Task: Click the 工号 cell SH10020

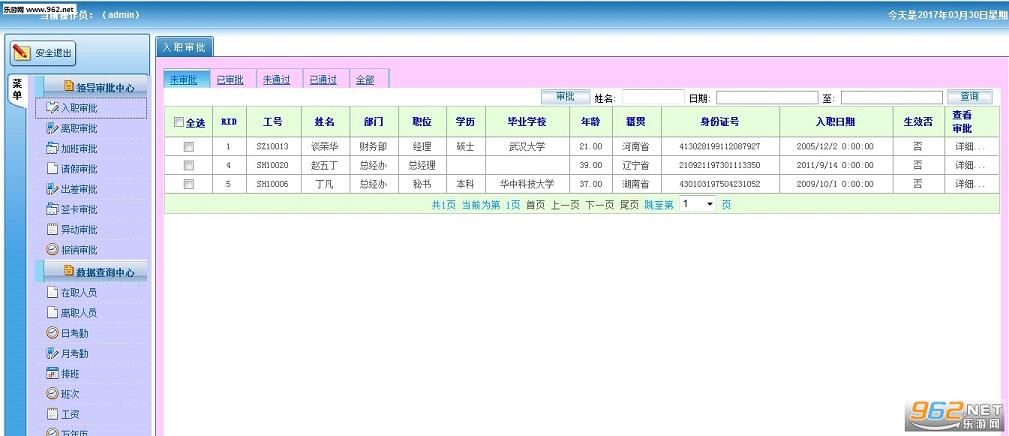Action: [273, 165]
